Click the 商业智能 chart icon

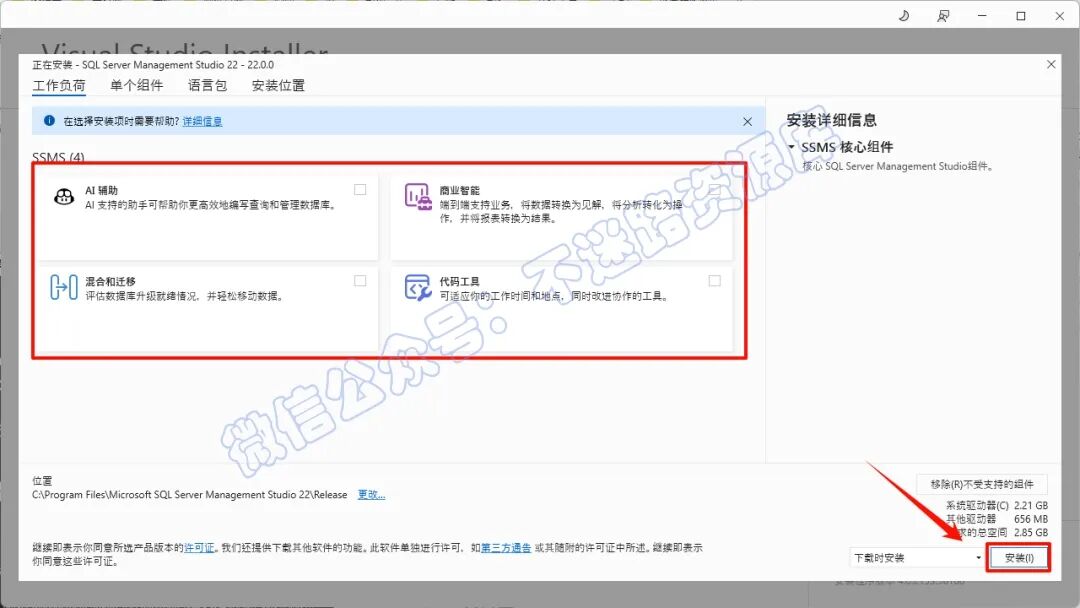tap(418, 197)
